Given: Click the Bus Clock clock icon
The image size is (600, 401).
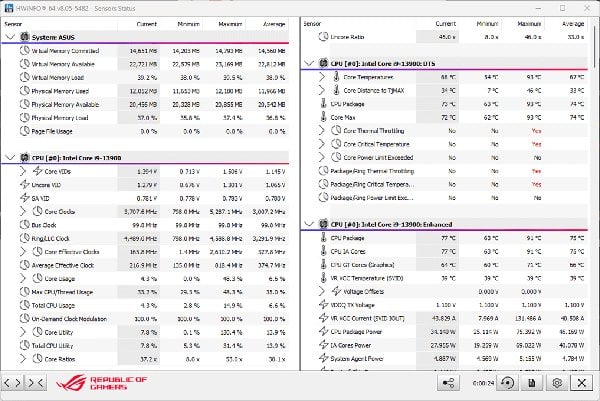Looking at the screenshot, I should pos(25,225).
